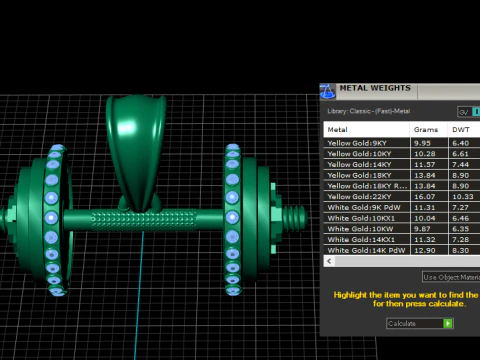Click the 6.35 DWT value
This screenshot has height=360, width=480.
click(x=461, y=229)
